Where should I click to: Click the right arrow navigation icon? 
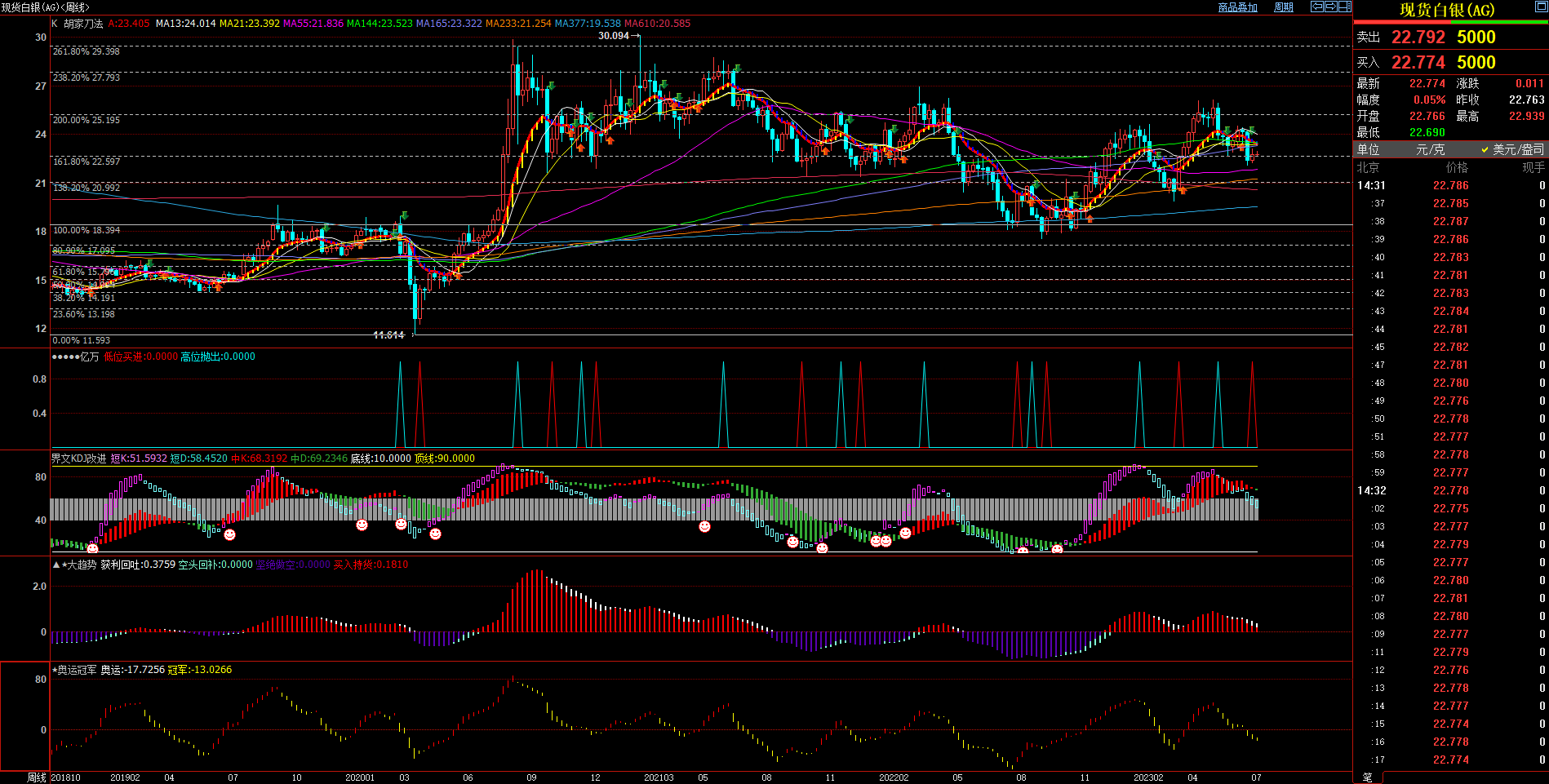tap(1331, 7)
